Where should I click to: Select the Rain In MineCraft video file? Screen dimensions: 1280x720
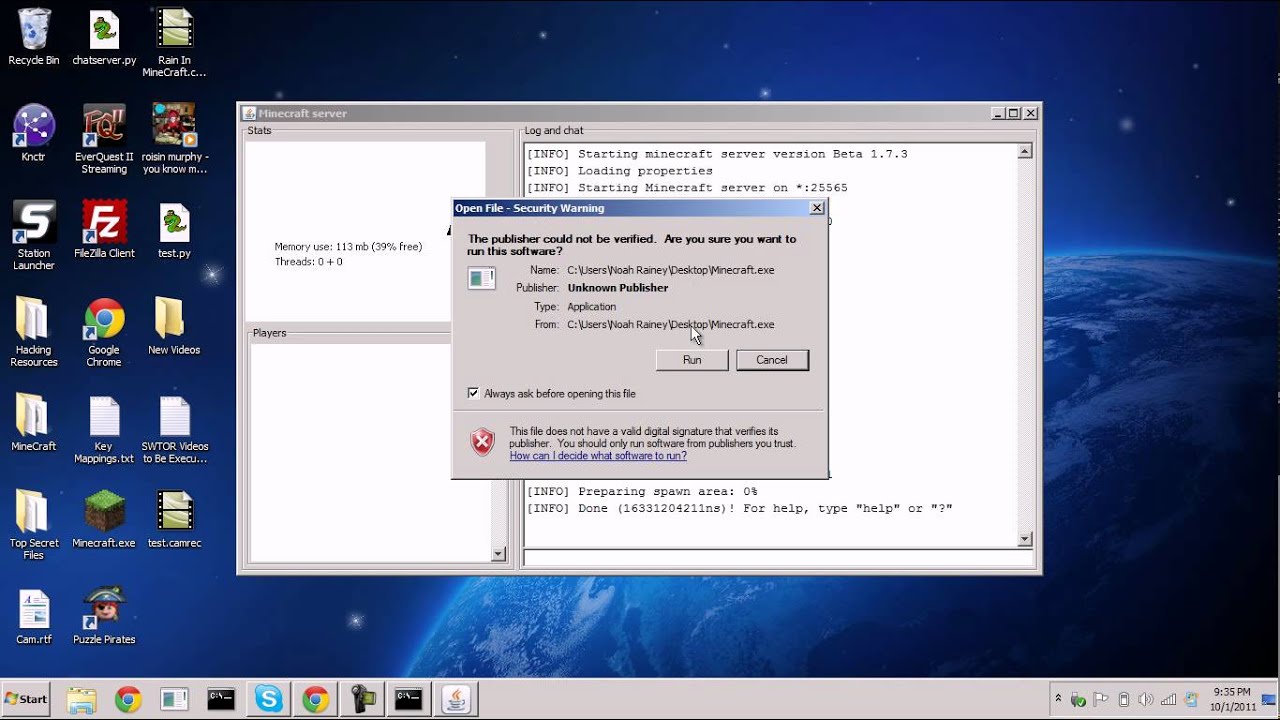[x=174, y=42]
